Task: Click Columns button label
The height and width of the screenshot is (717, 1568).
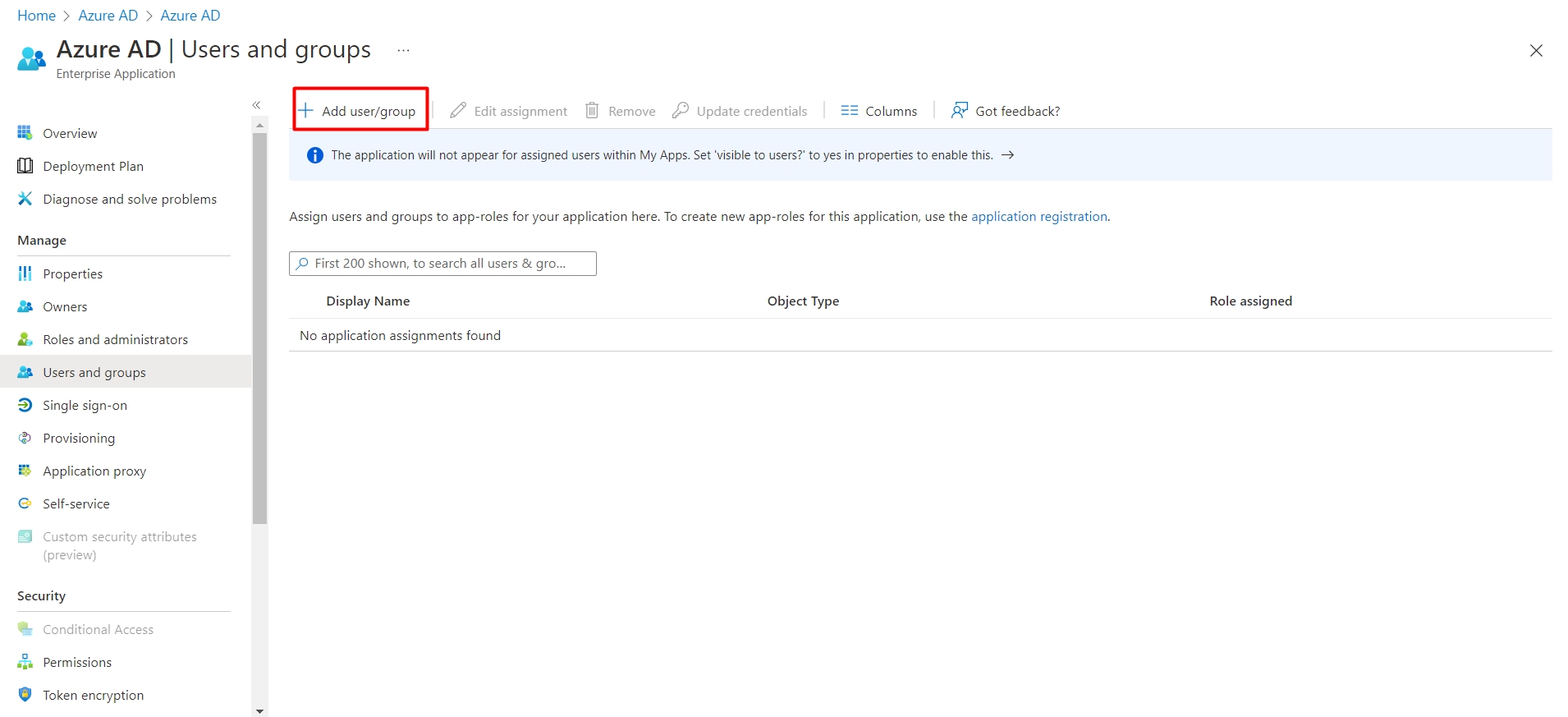Action: coord(891,111)
